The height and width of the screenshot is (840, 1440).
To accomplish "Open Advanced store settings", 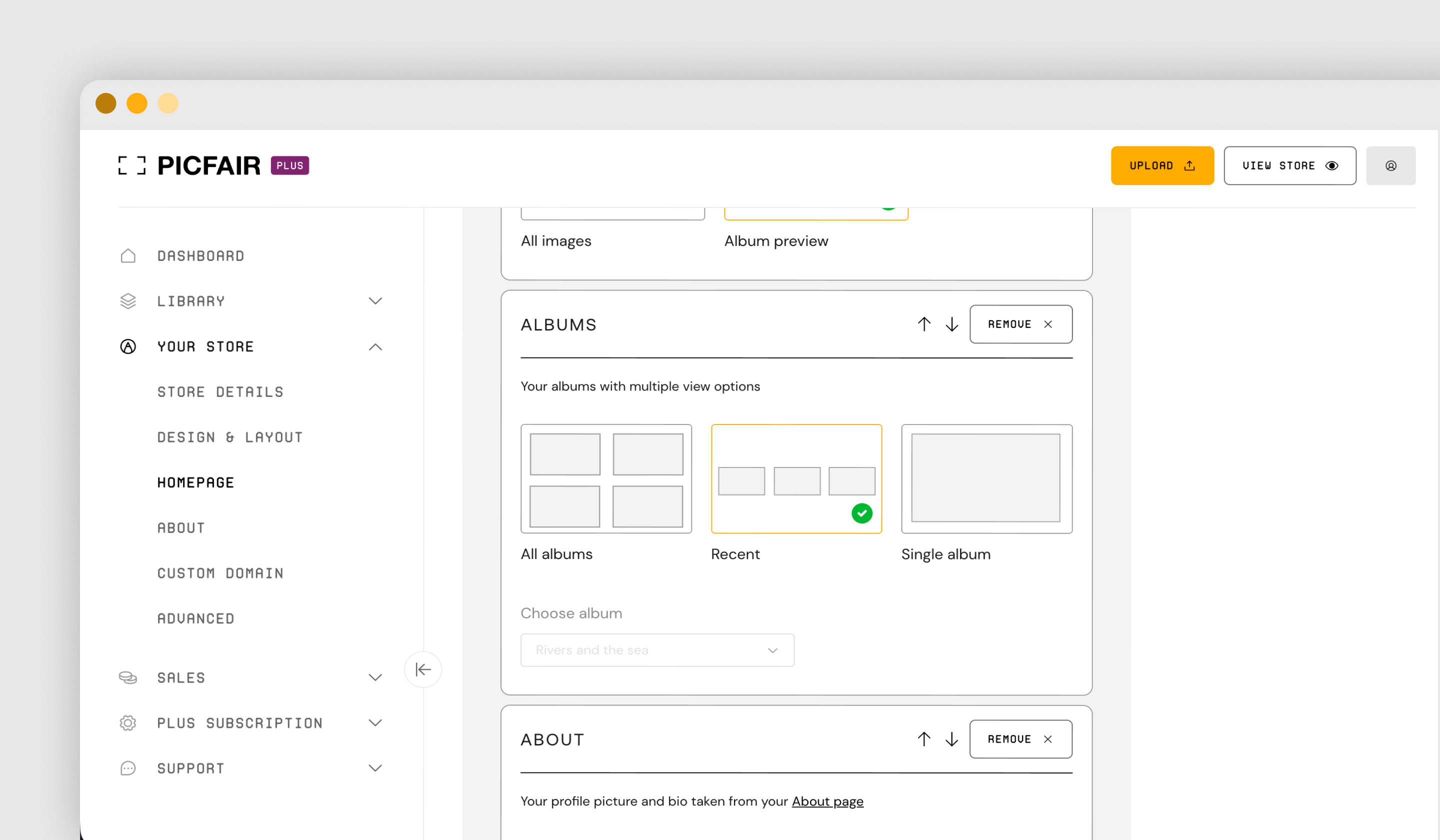I will coord(195,618).
